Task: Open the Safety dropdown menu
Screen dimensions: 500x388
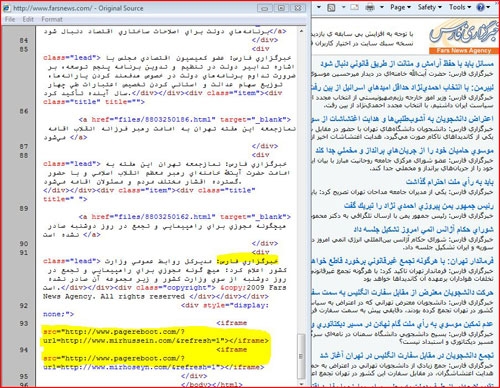Action: (x=430, y=7)
